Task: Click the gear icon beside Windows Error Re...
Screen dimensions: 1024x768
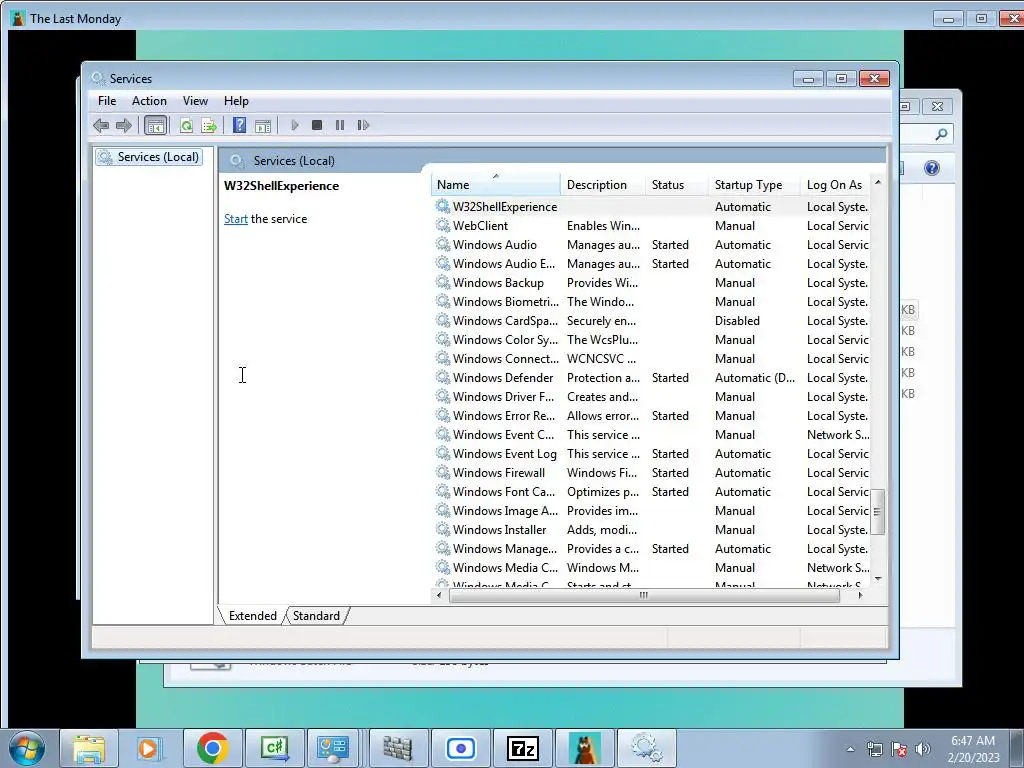Action: [x=443, y=415]
